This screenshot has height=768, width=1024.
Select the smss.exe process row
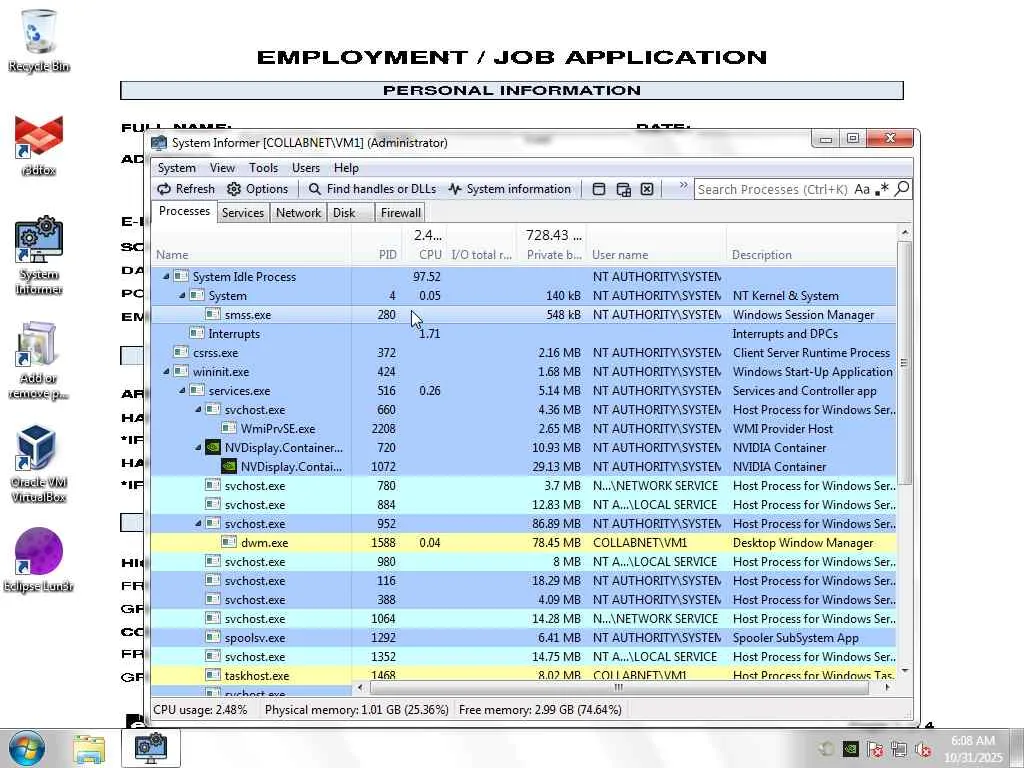click(524, 315)
